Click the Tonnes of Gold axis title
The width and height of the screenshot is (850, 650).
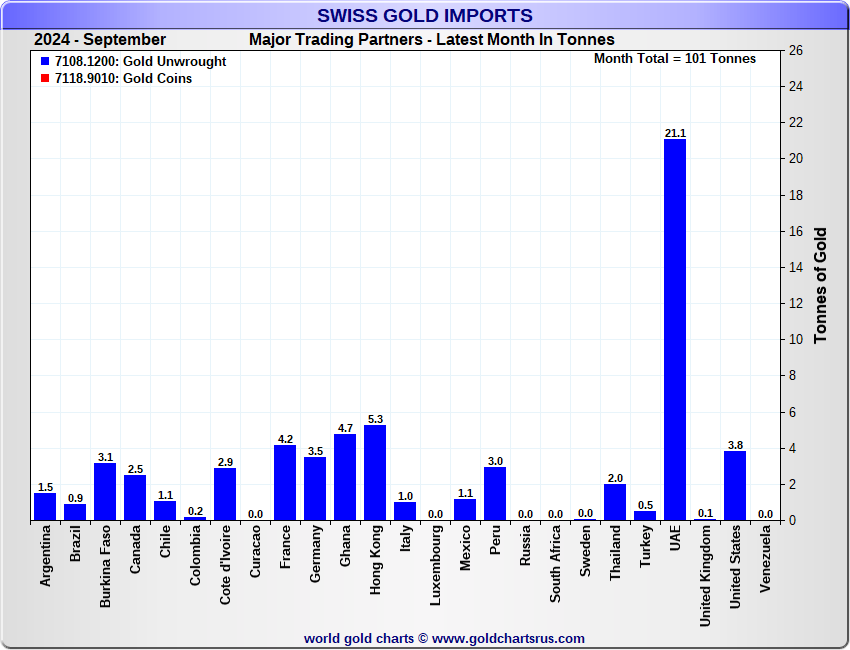click(820, 286)
